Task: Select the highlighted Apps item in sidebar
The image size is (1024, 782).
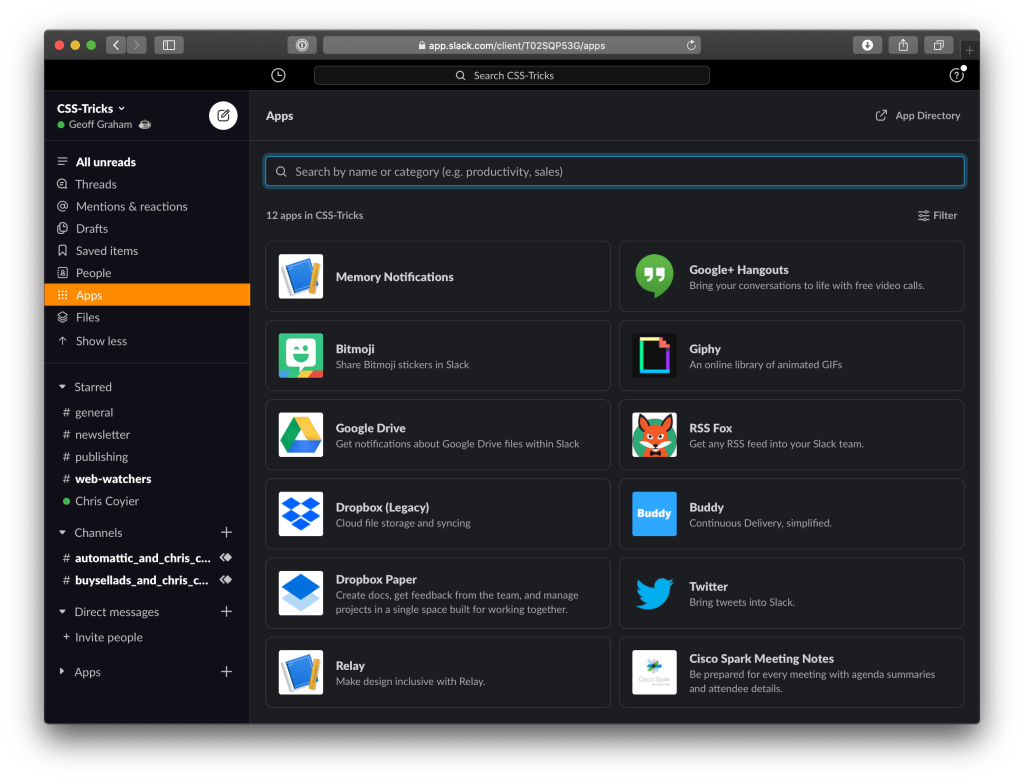Action: point(147,295)
